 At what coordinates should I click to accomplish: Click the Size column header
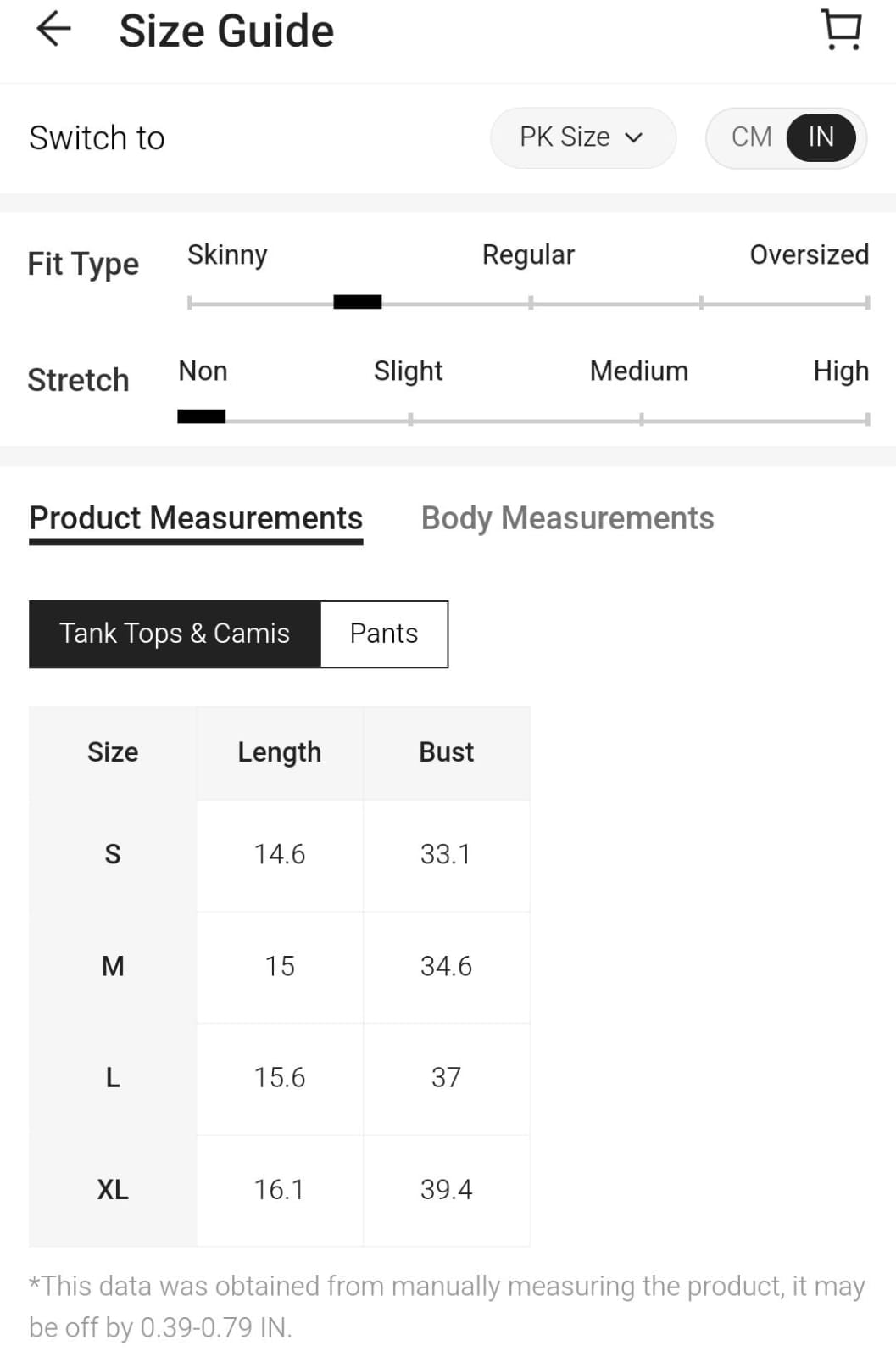point(113,752)
